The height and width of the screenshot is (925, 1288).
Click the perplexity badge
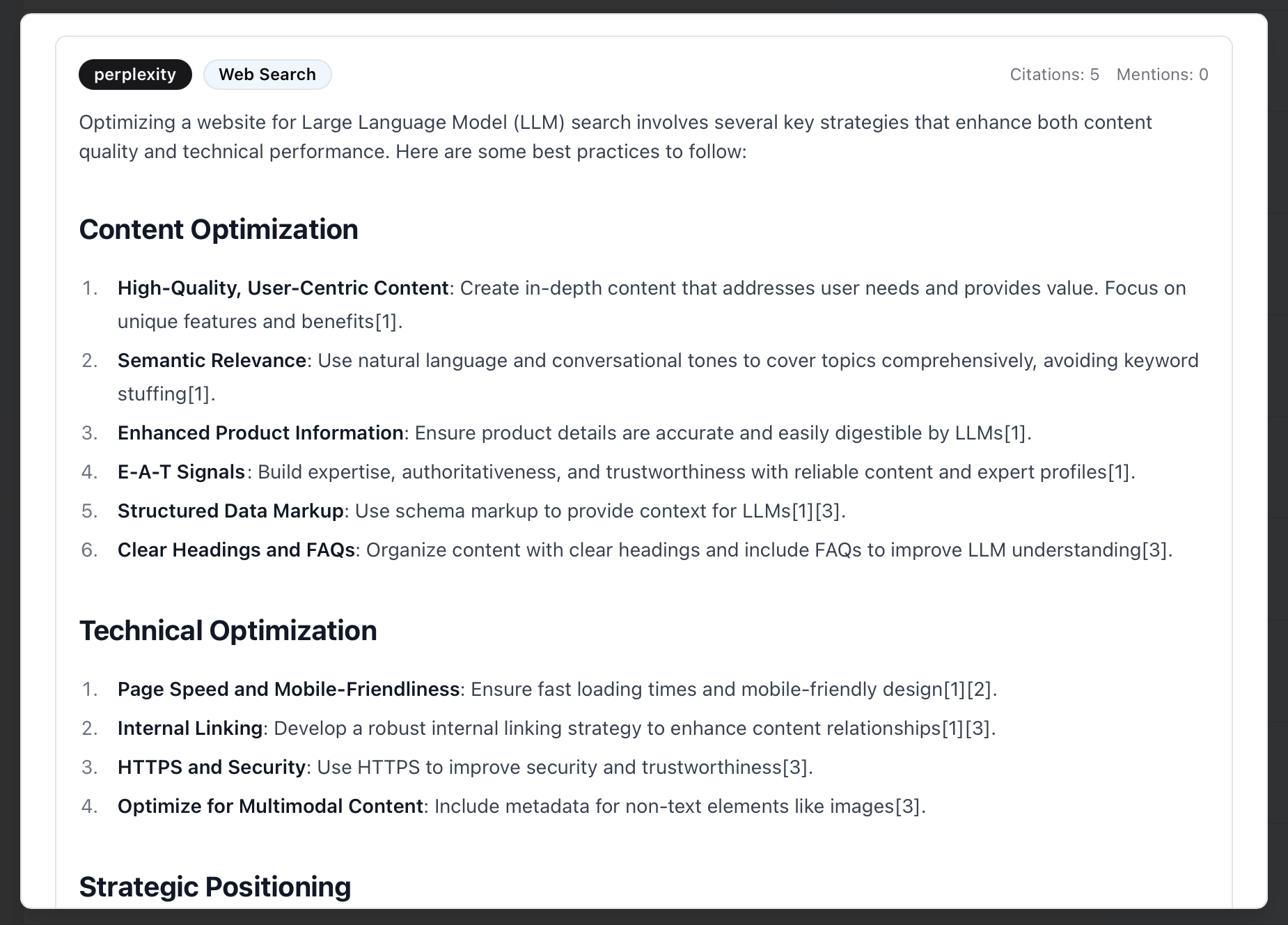coord(135,75)
